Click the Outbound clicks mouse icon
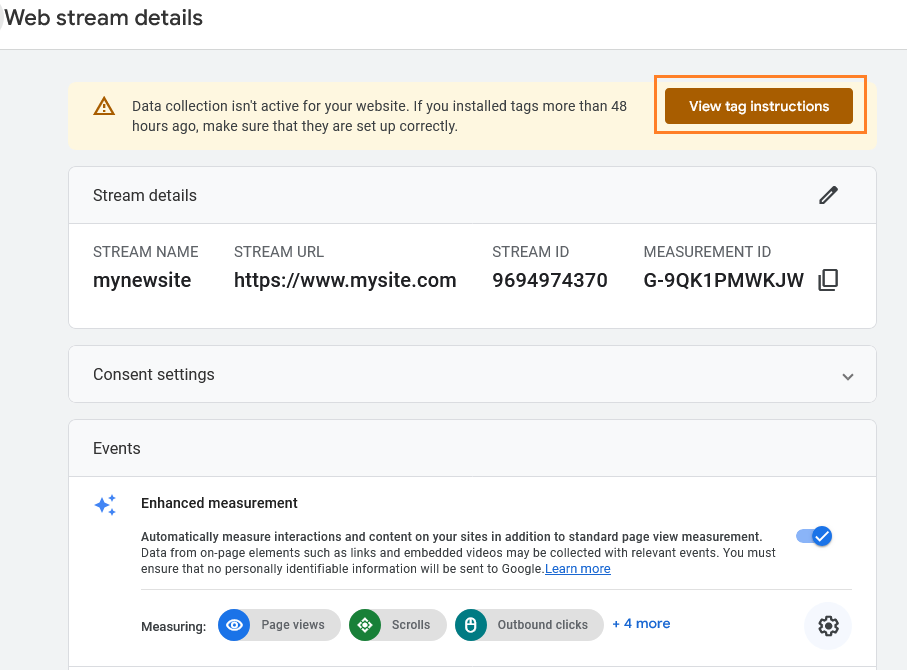This screenshot has height=670, width=907. (471, 625)
